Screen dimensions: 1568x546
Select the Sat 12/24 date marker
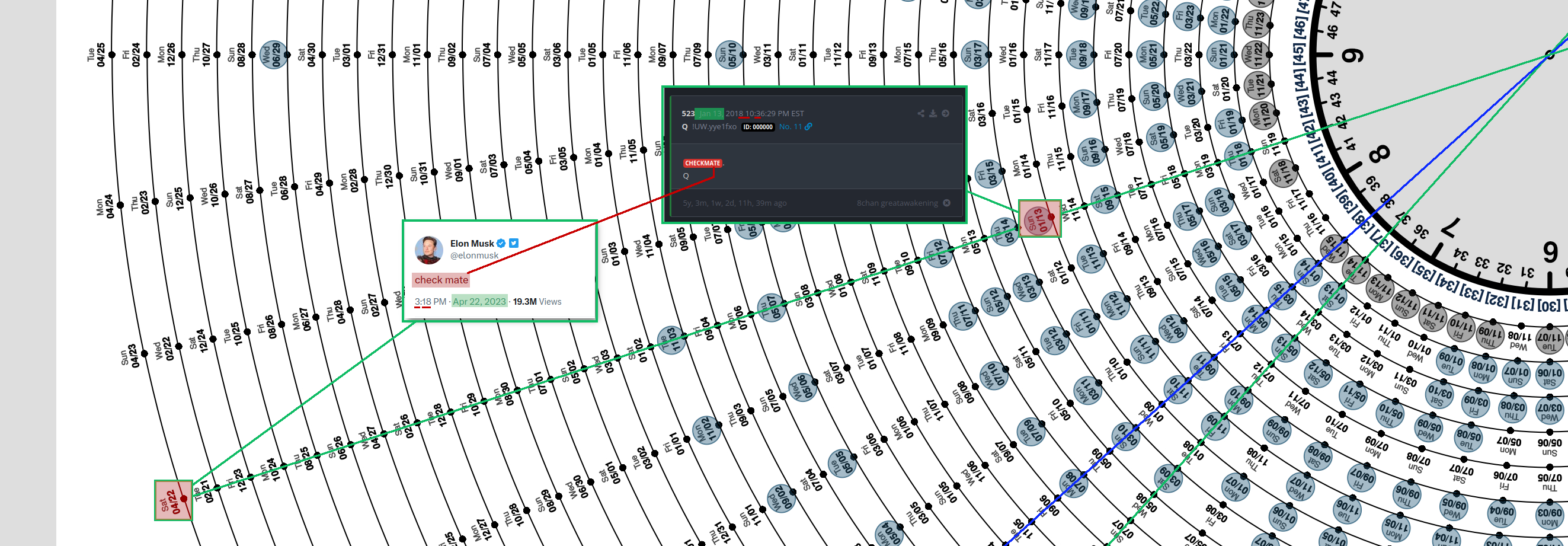coord(199,341)
